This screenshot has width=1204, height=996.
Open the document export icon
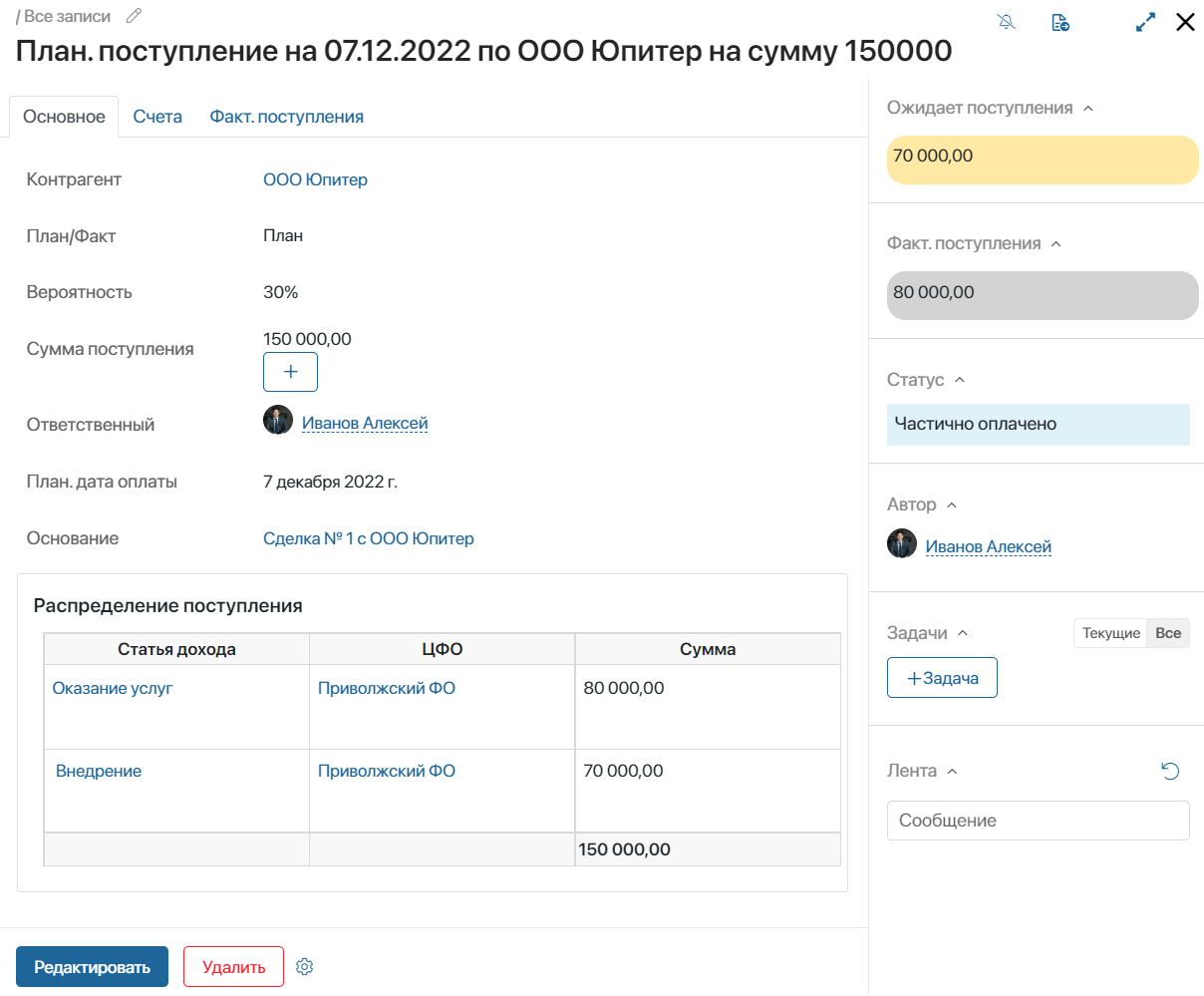point(1061,22)
